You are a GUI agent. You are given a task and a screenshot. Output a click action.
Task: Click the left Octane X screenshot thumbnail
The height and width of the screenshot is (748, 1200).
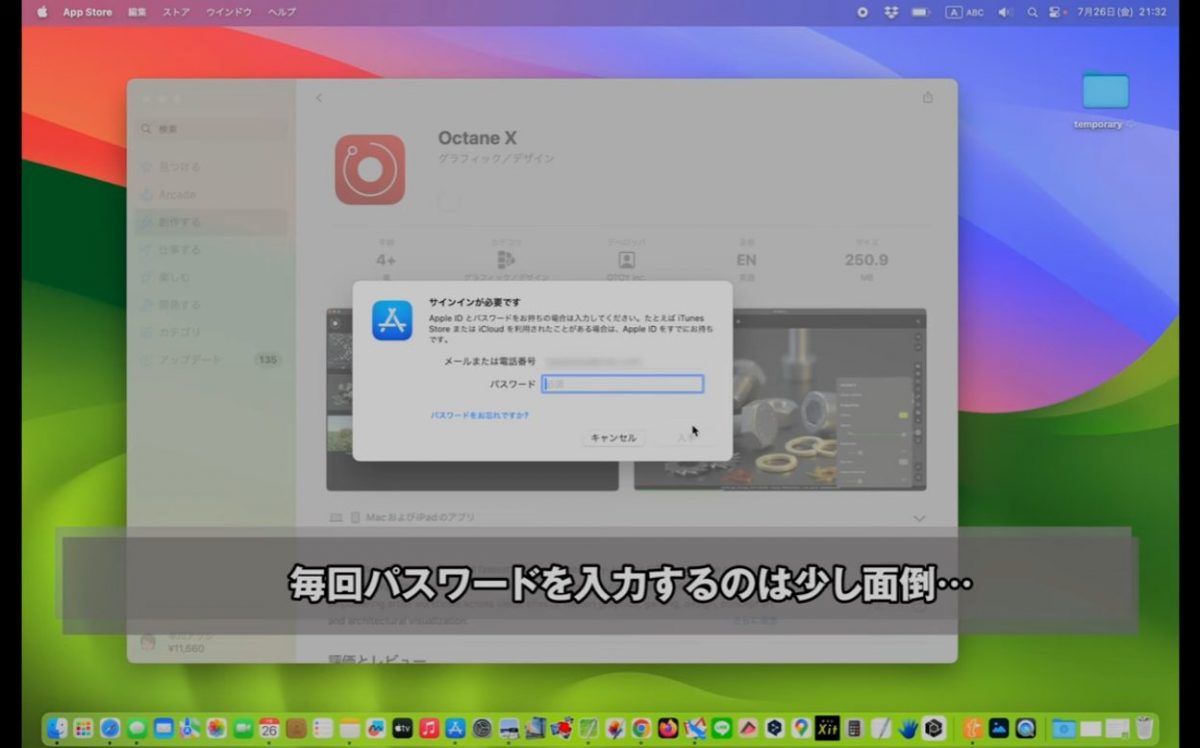(x=472, y=399)
